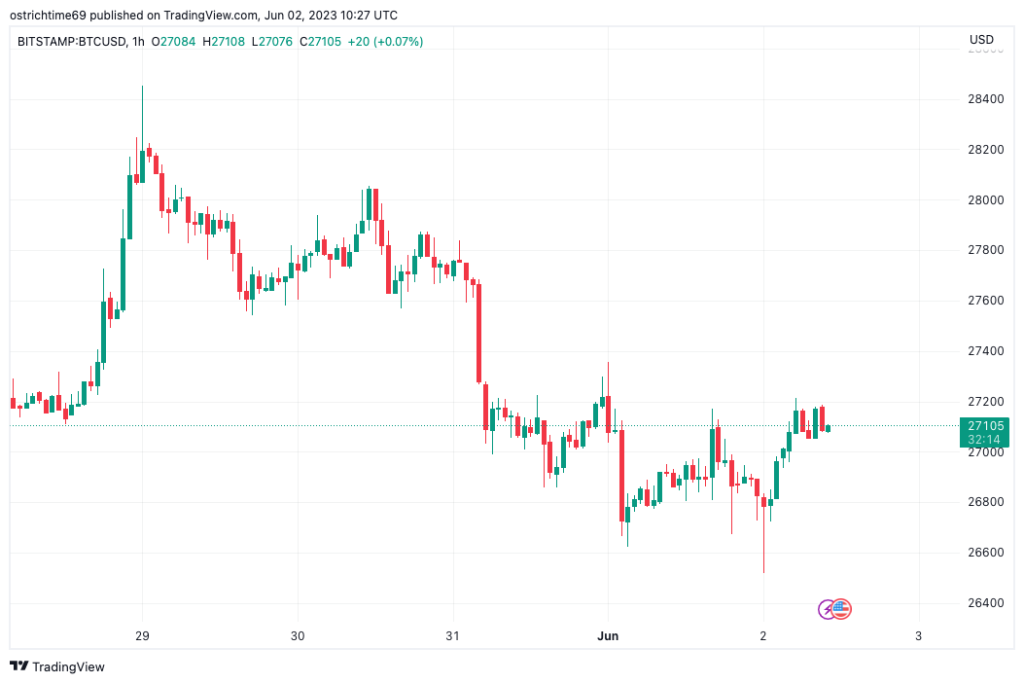Open the USD currency selector
The height and width of the screenshot is (683, 1024).
[981, 41]
